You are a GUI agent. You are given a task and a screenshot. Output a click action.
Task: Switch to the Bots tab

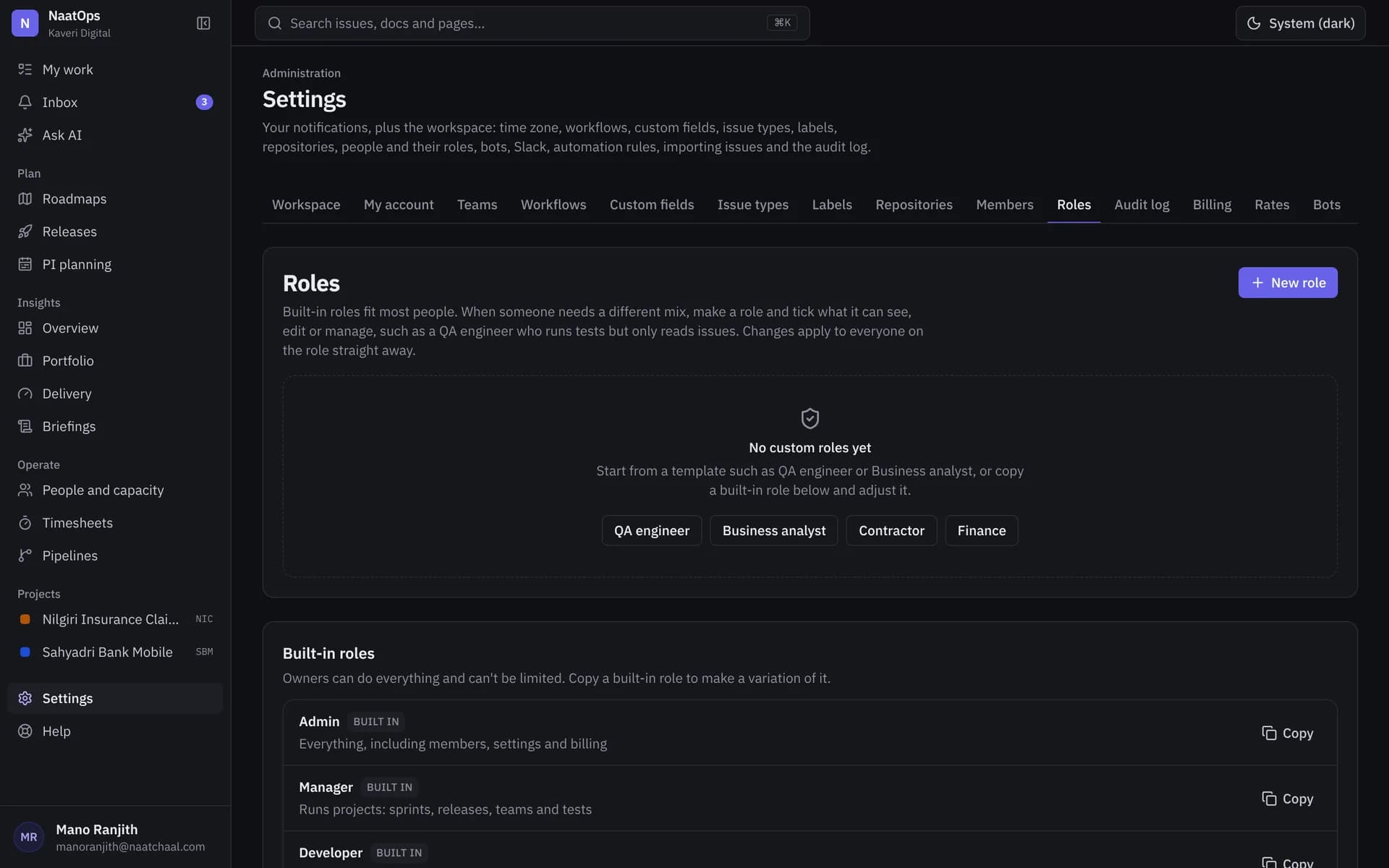[1326, 205]
